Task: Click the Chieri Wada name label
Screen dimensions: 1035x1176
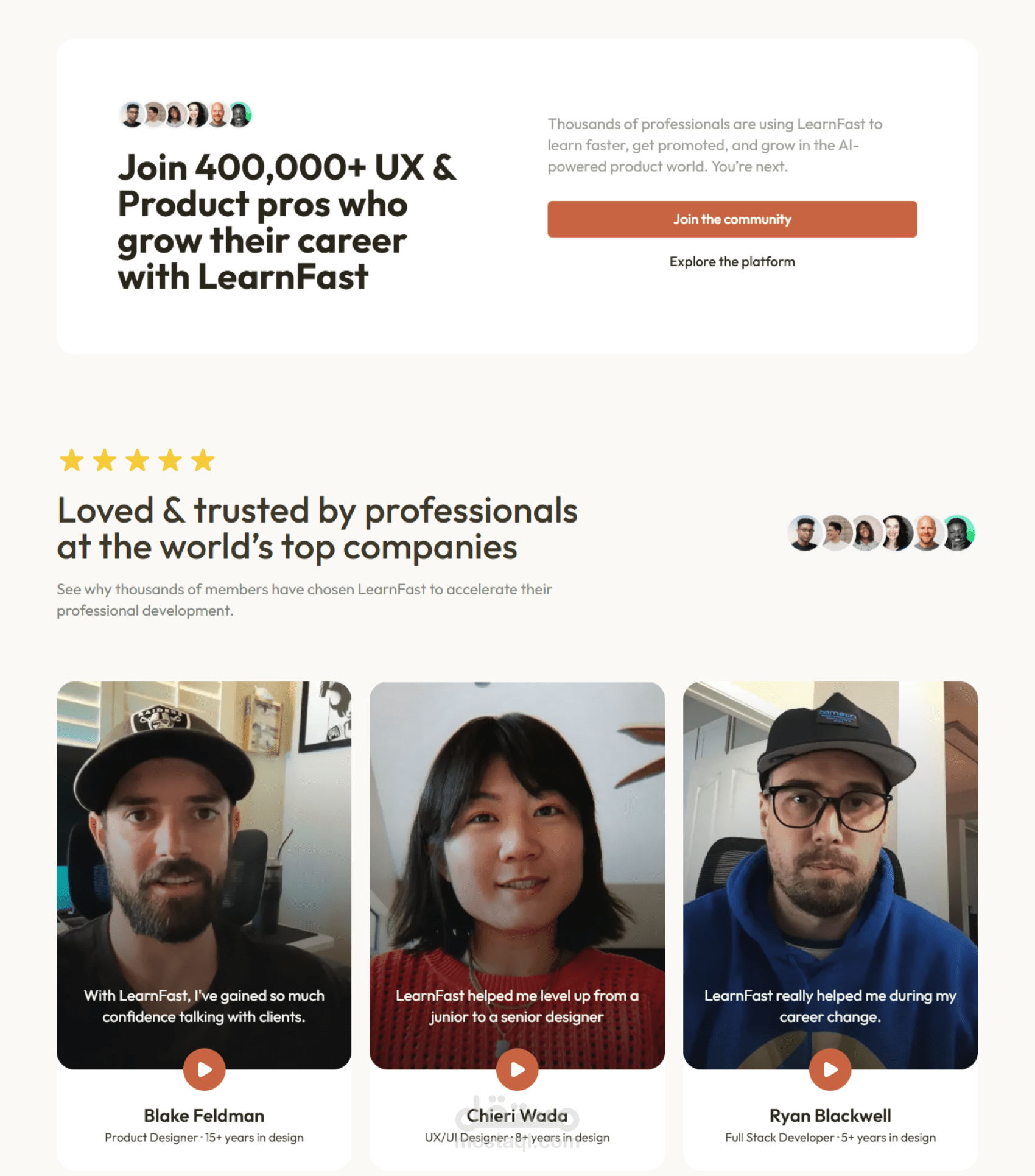Action: point(517,1116)
